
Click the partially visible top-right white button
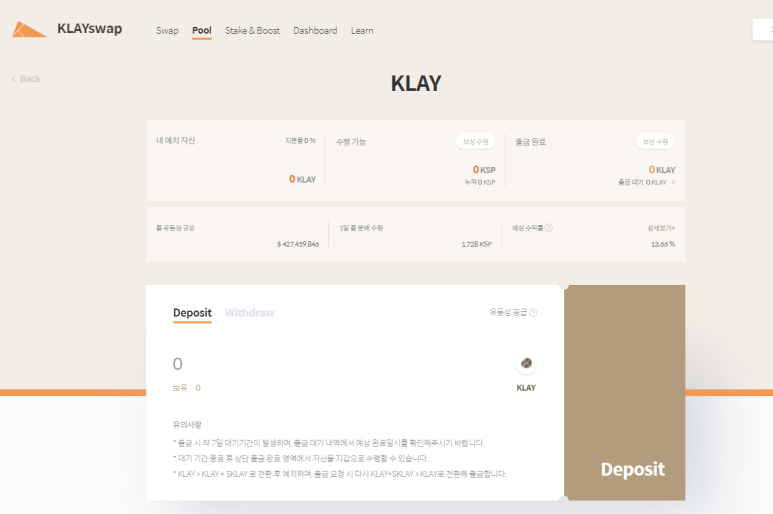[763, 30]
